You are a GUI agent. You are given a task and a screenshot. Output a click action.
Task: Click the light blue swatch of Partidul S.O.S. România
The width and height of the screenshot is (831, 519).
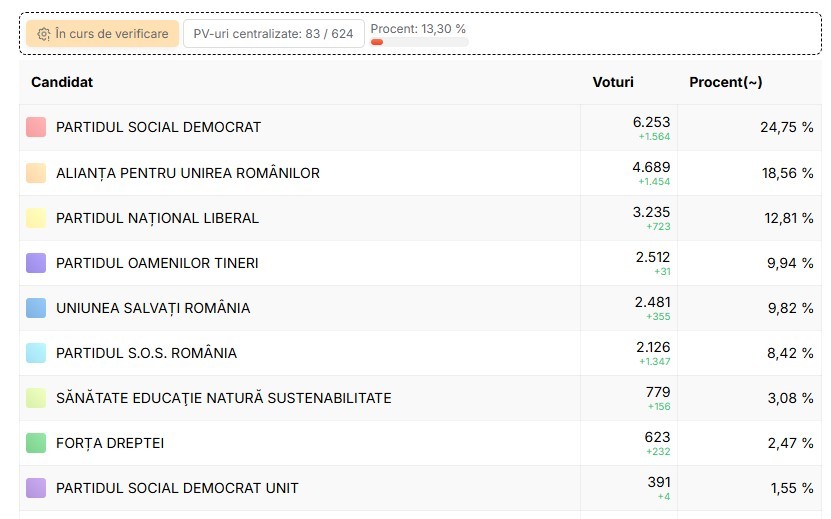coord(36,353)
